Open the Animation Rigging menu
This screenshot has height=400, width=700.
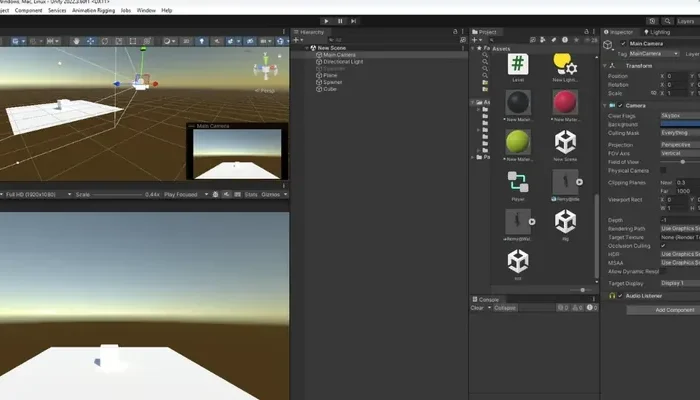93,10
